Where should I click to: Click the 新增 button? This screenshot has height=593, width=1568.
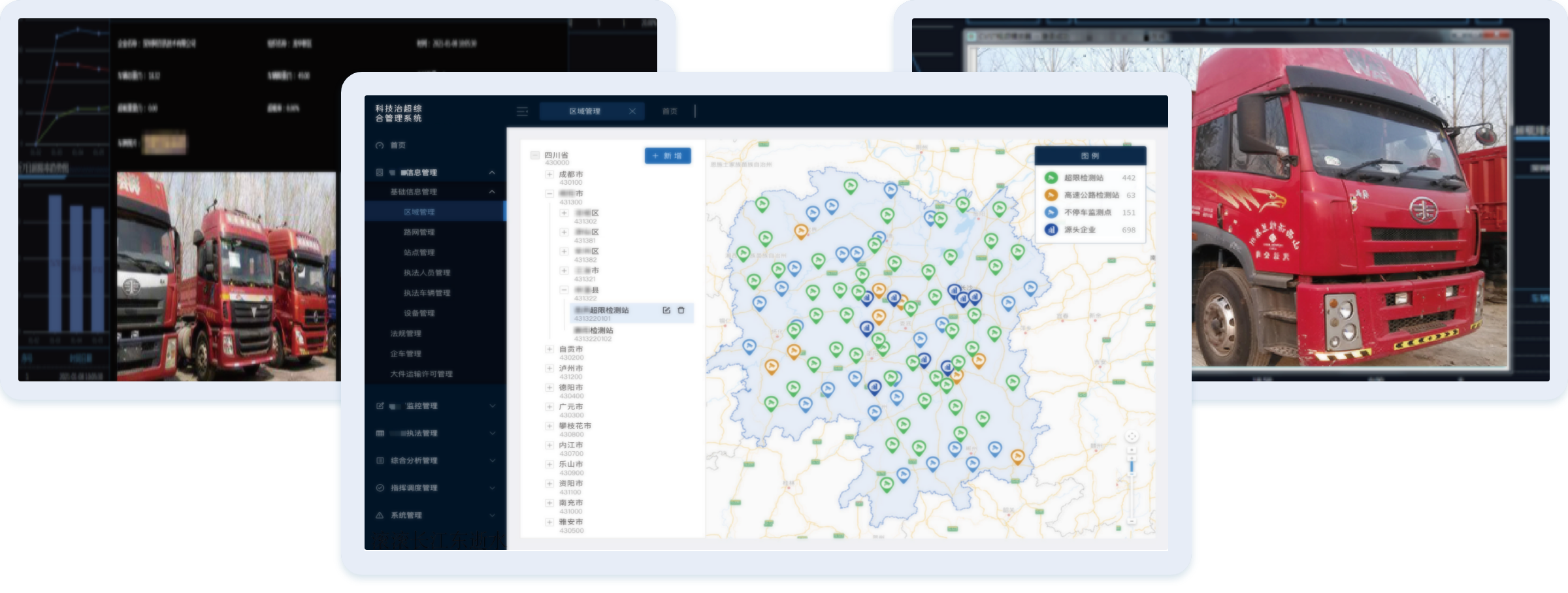[667, 156]
